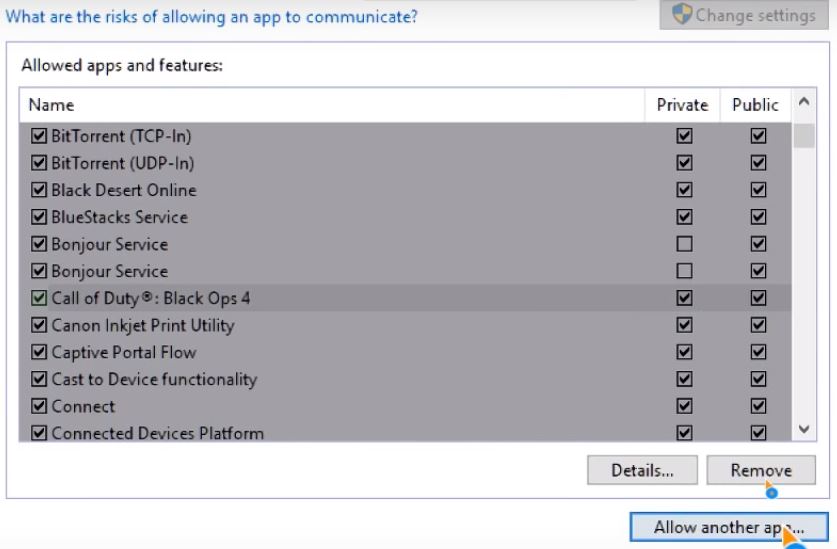Toggle Public for Connected Devices Platform
The width and height of the screenshot is (837, 549).
pyautogui.click(x=758, y=433)
